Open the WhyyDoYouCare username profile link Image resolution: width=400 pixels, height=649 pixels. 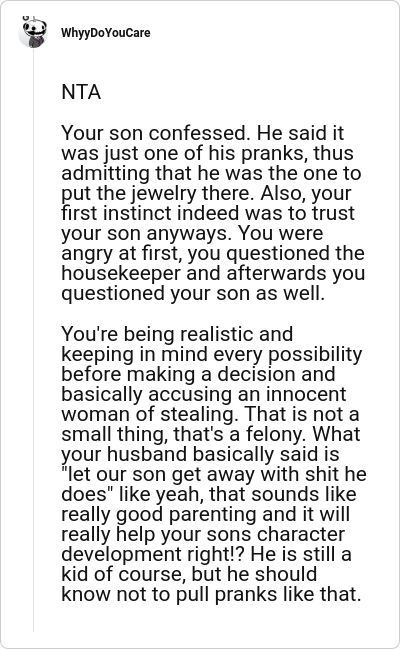point(106,33)
